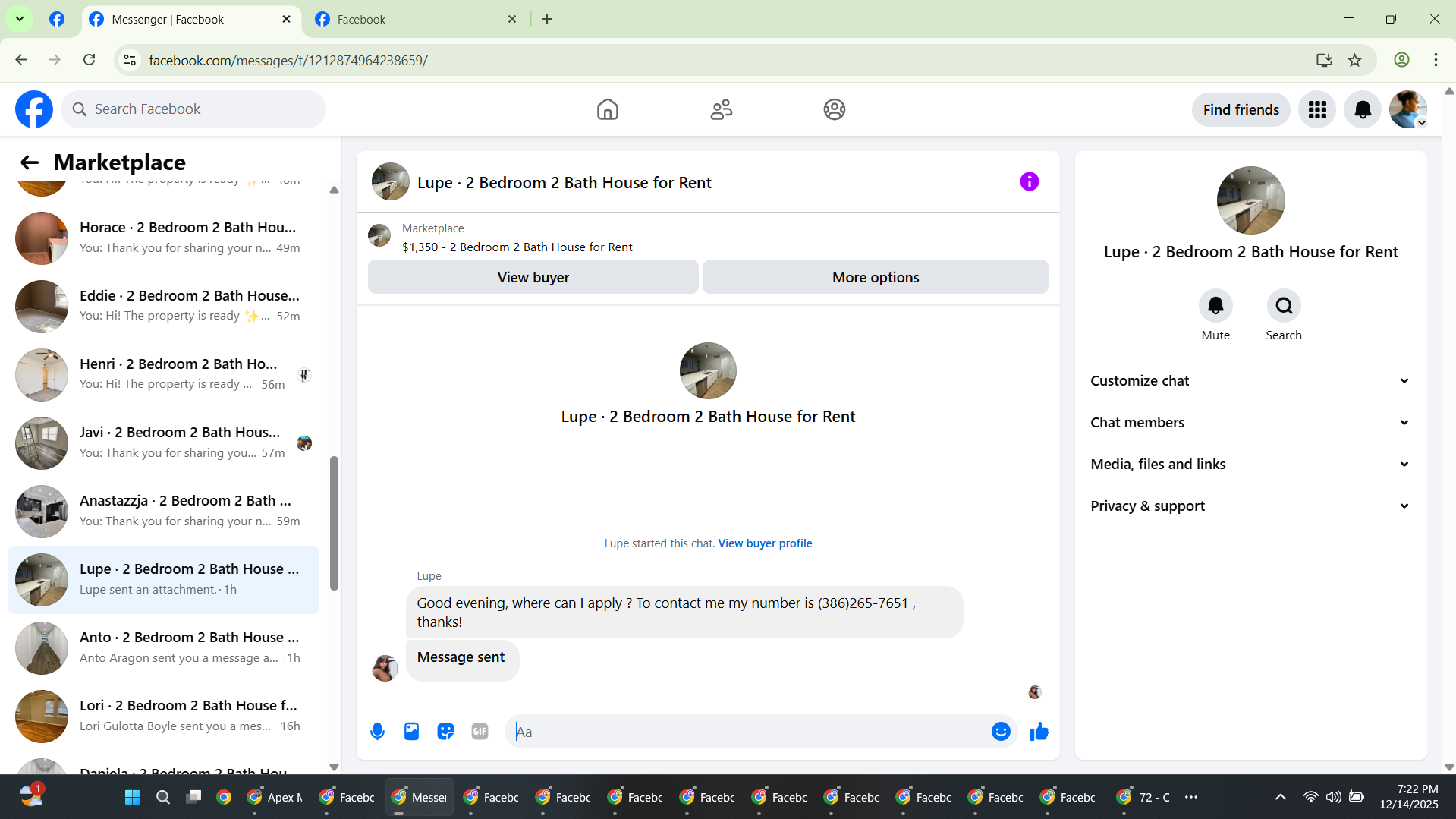Open the Anastazzja conversation

coord(163,512)
